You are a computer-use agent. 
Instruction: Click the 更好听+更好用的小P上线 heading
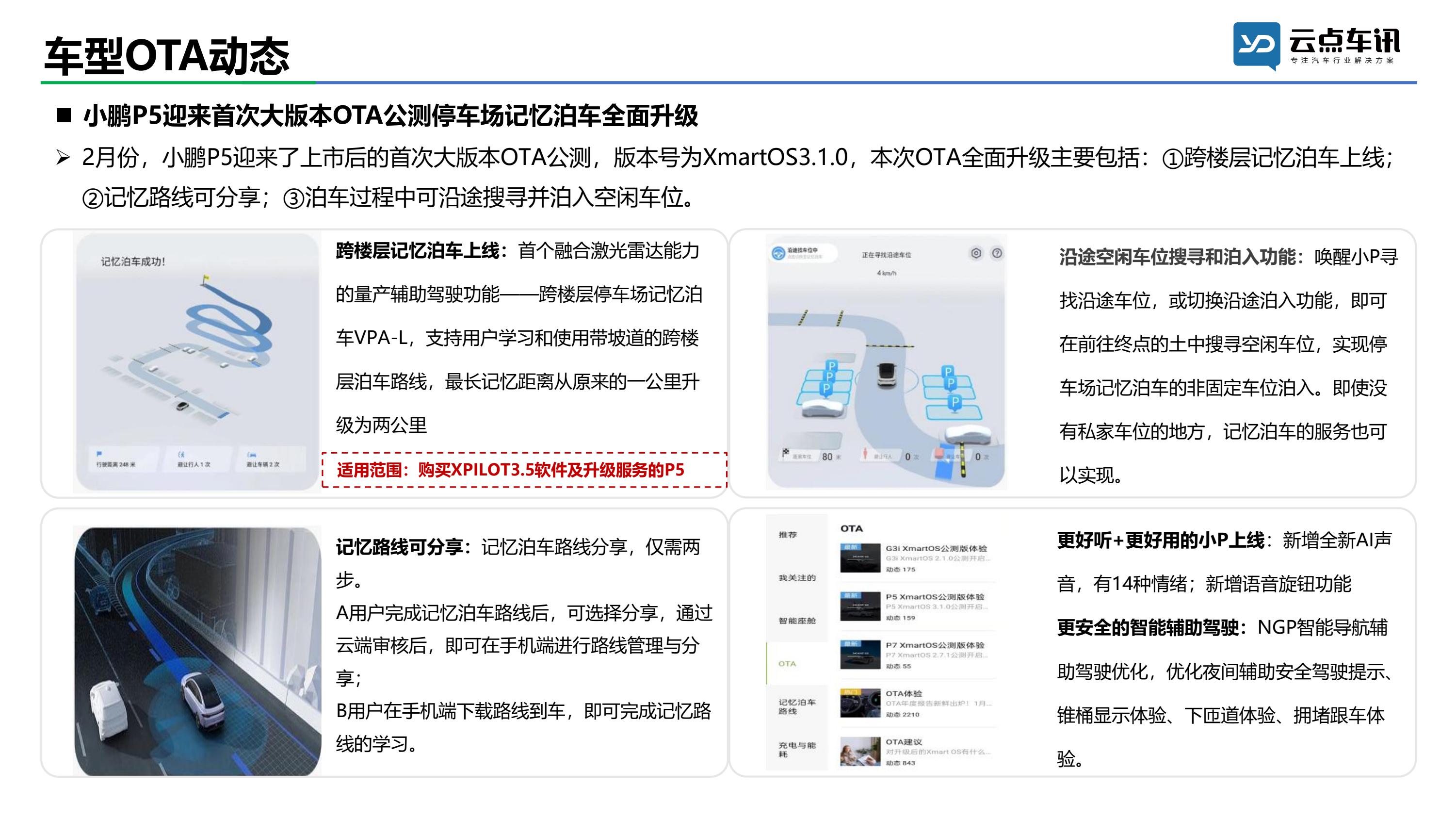(x=1161, y=541)
